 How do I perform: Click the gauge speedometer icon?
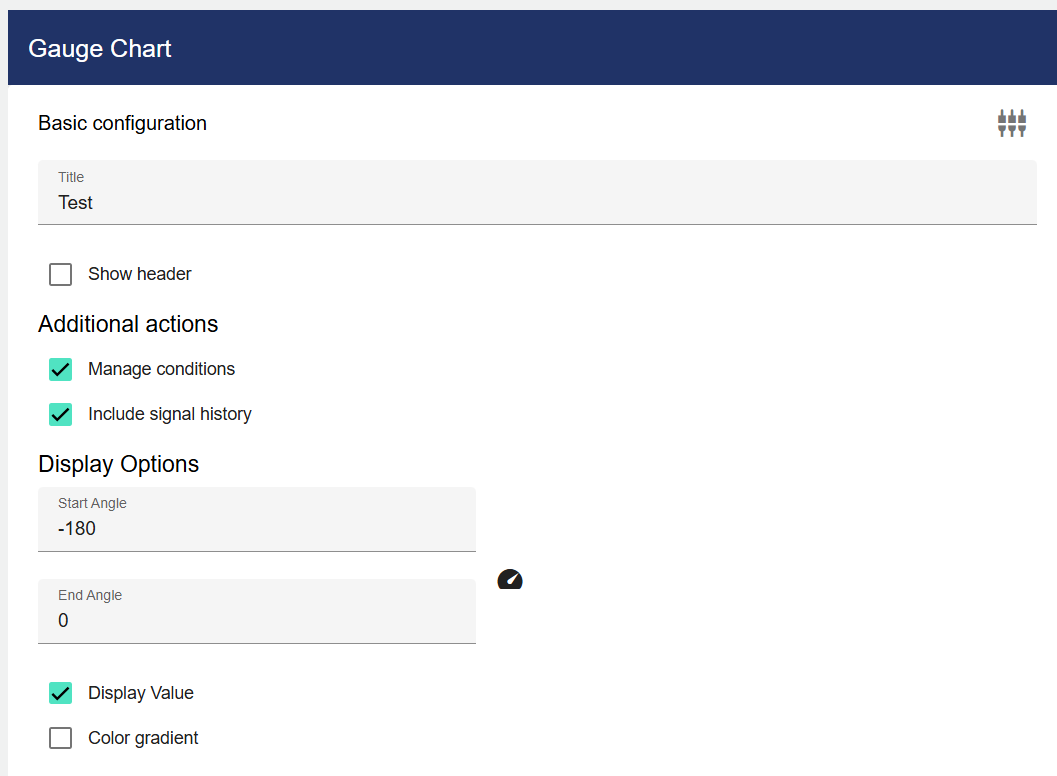coord(510,579)
